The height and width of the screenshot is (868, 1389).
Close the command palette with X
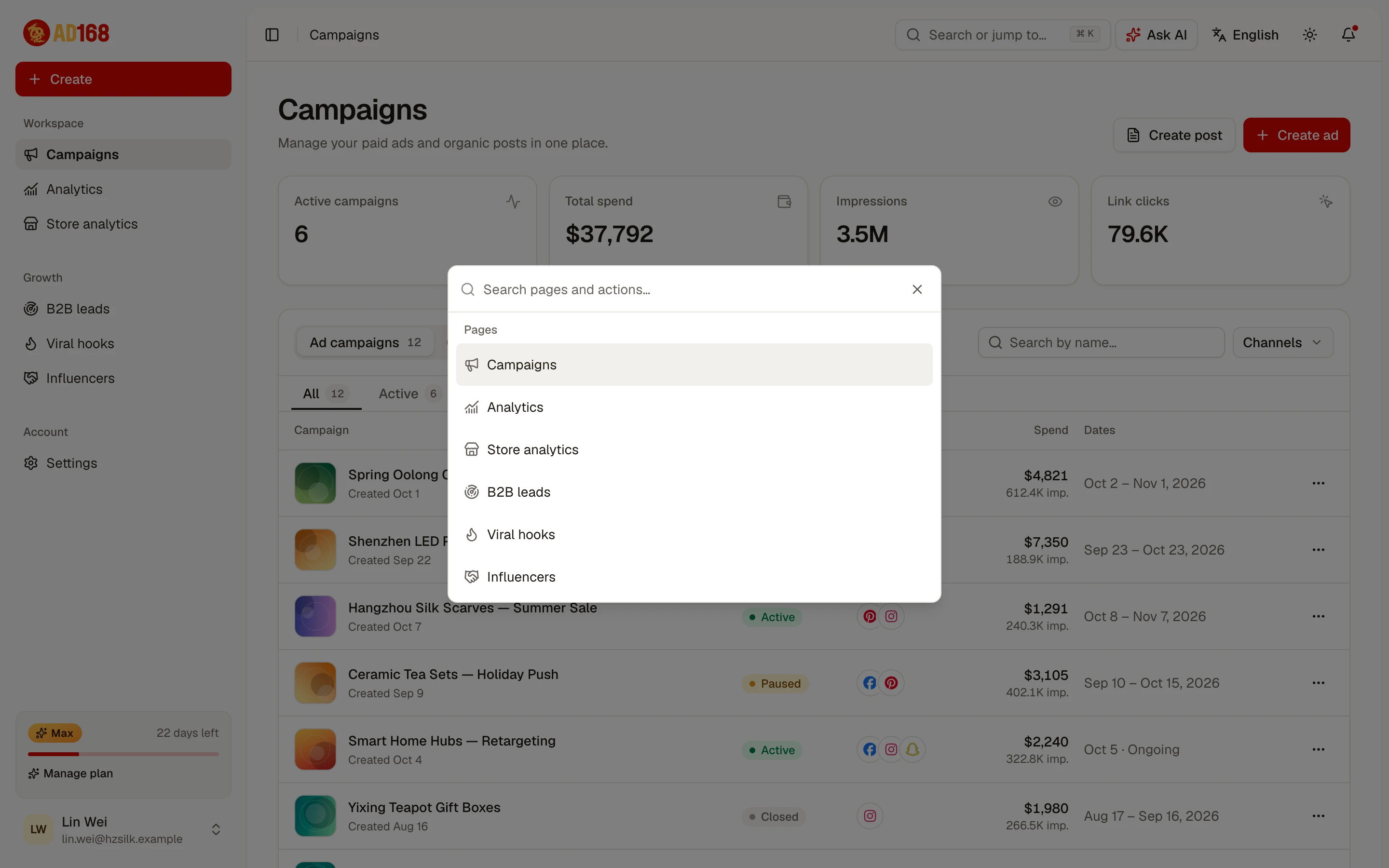click(x=917, y=289)
